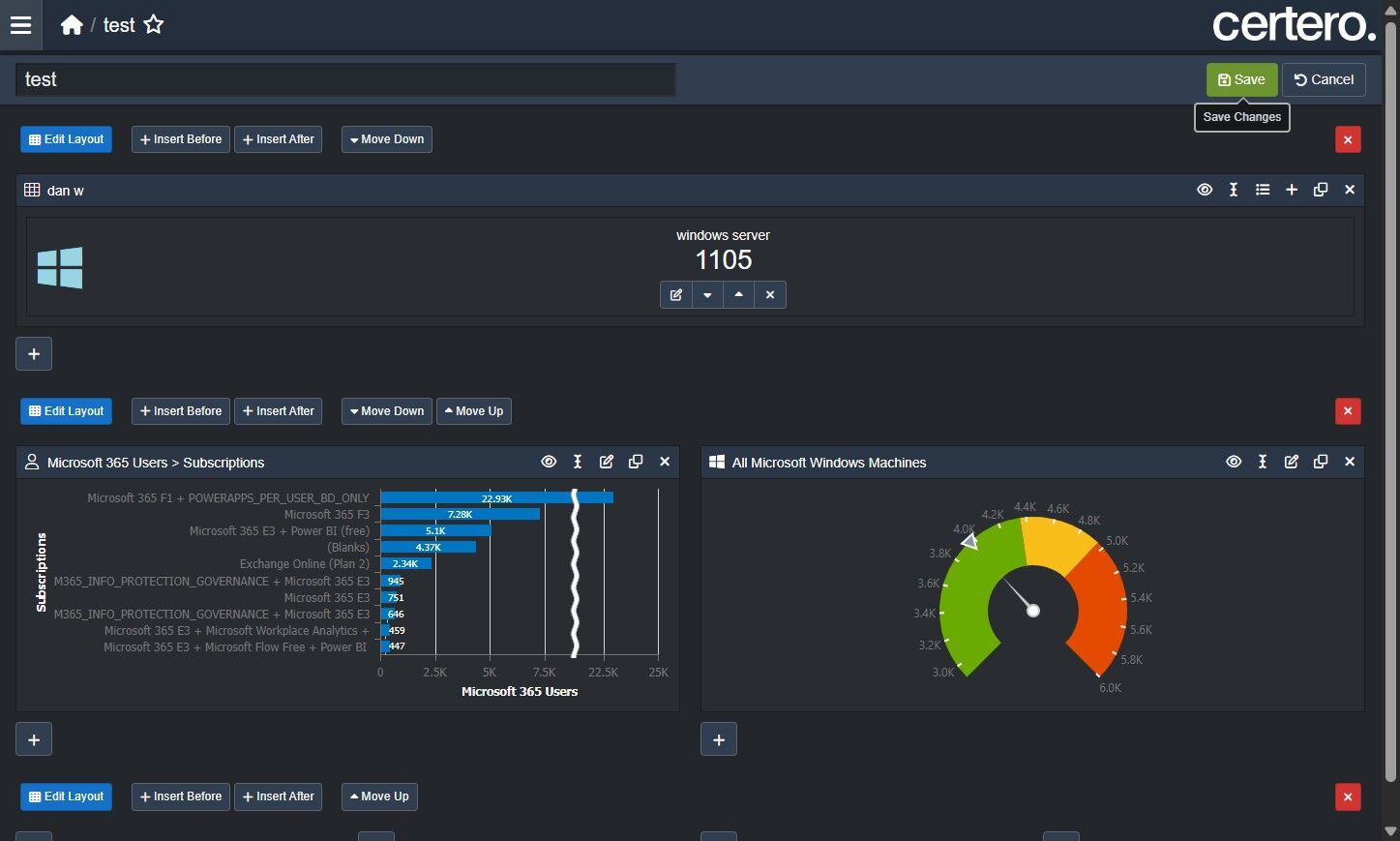Toggle visibility of Microsoft 365 Users widget
This screenshot has width=1400, height=841.
pos(549,462)
